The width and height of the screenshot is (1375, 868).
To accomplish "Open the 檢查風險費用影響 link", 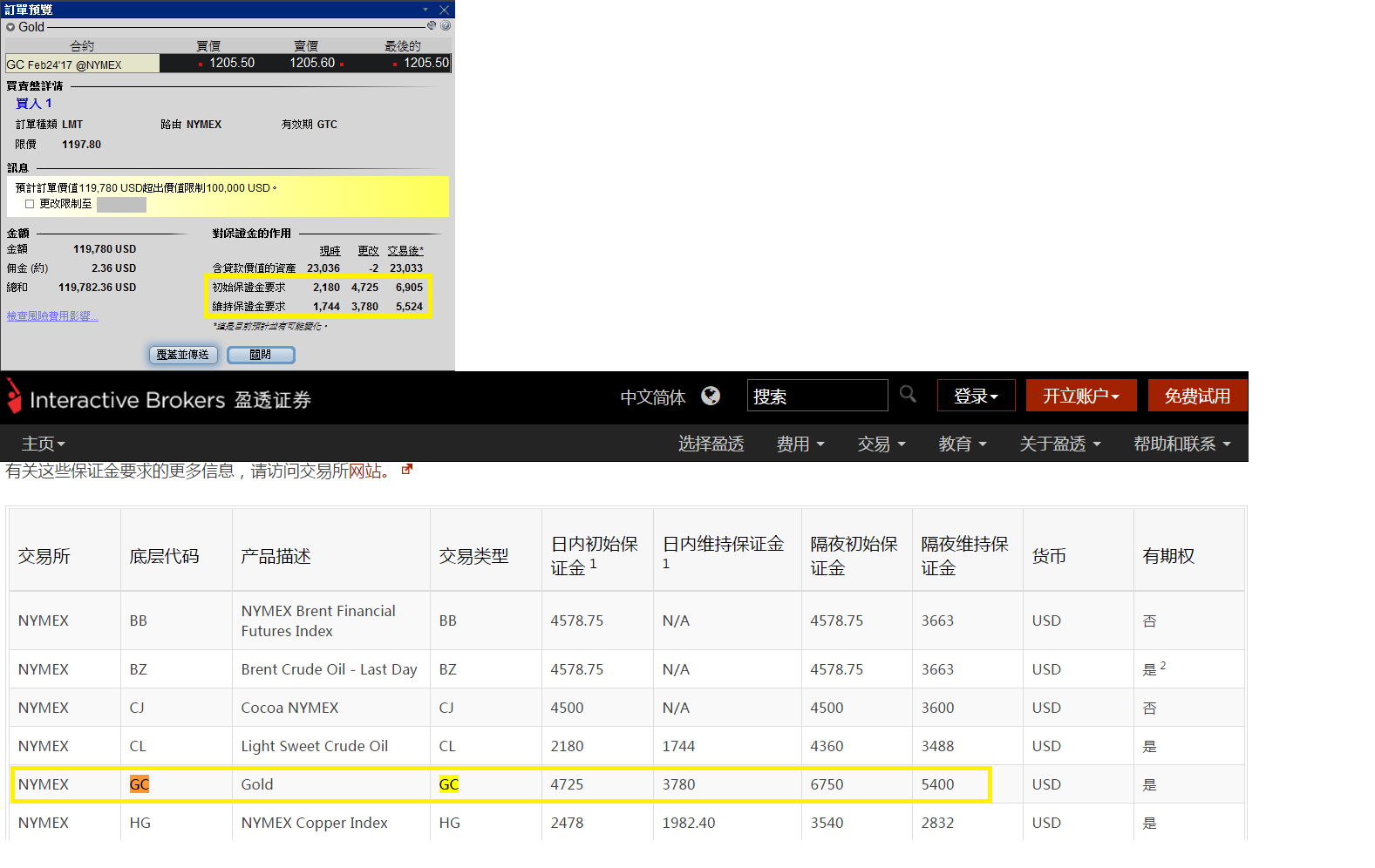I will [52, 316].
